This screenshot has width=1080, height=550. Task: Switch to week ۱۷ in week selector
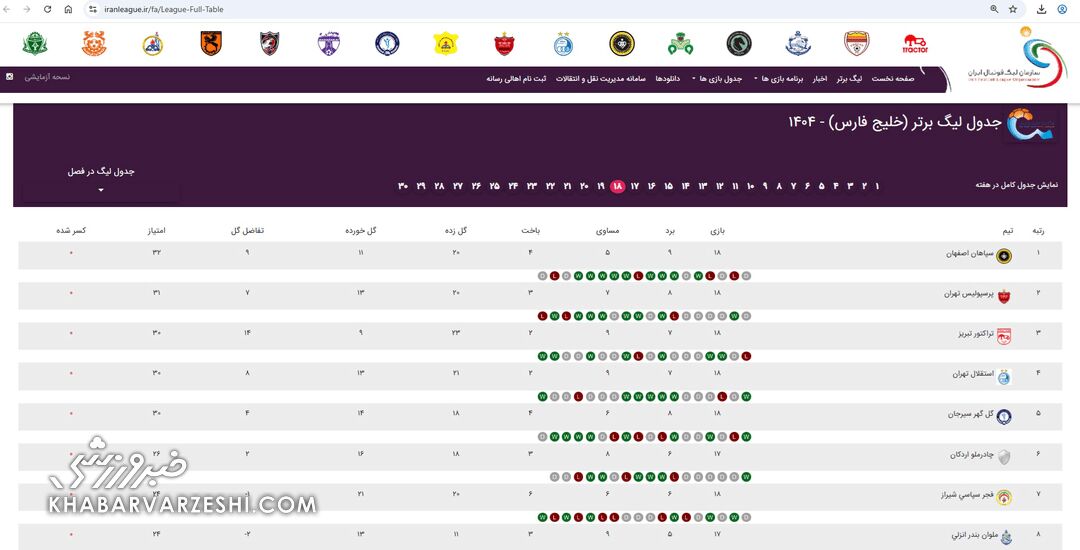(x=634, y=186)
